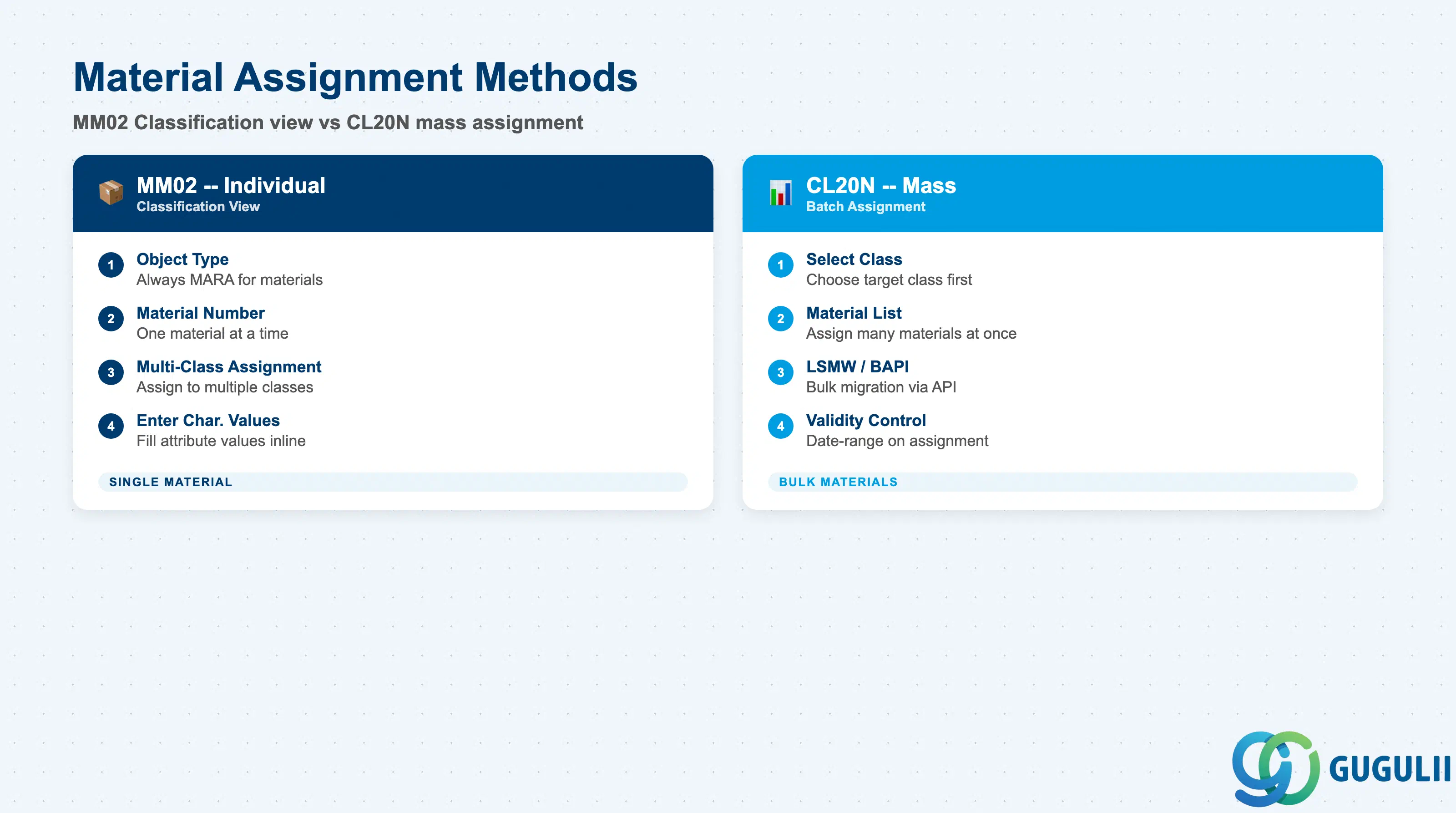Click the package box icon beside MM02
This screenshot has height=813, width=1456.
point(111,193)
